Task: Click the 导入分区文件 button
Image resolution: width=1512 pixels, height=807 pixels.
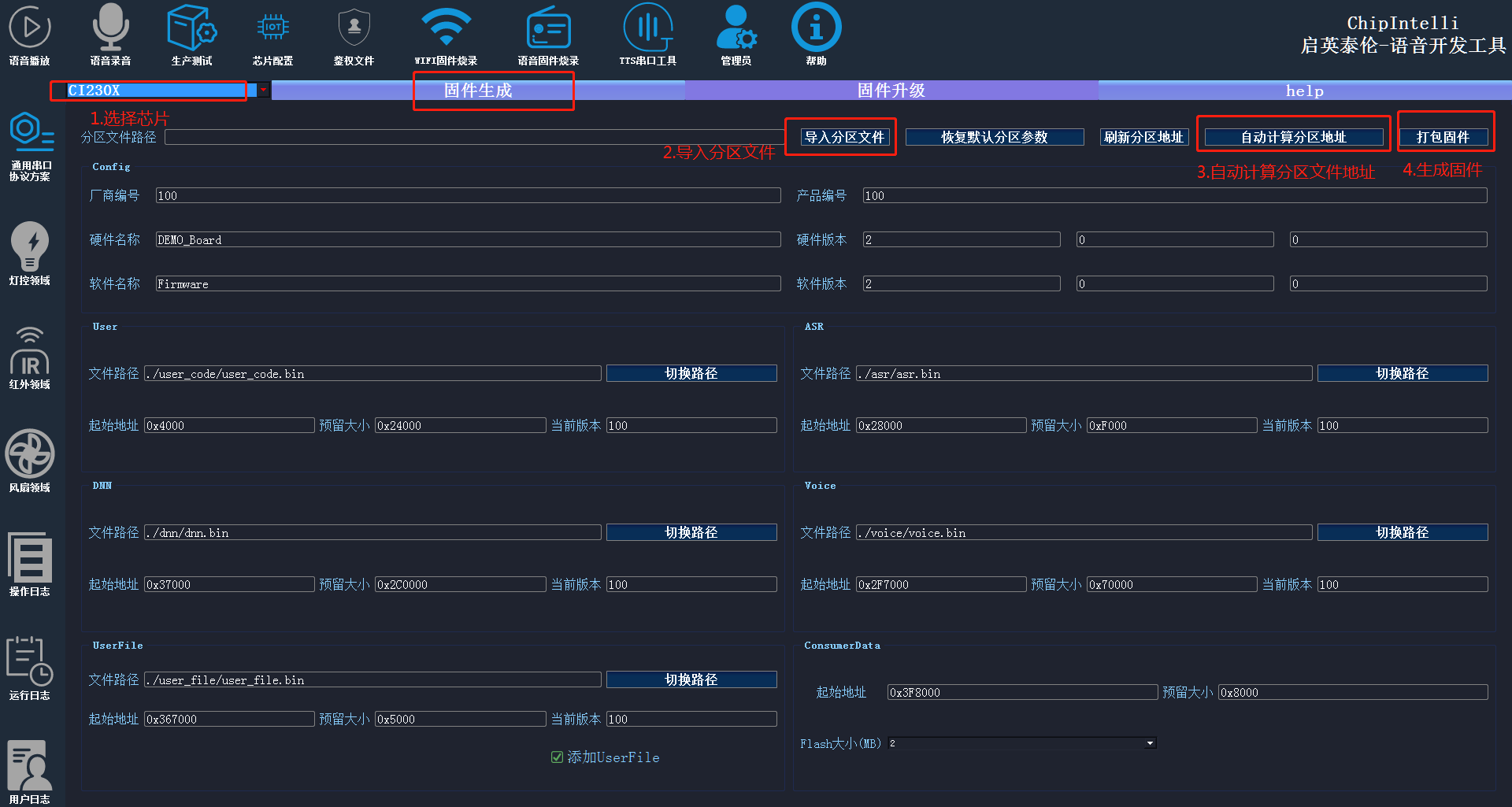Action: click(x=845, y=137)
